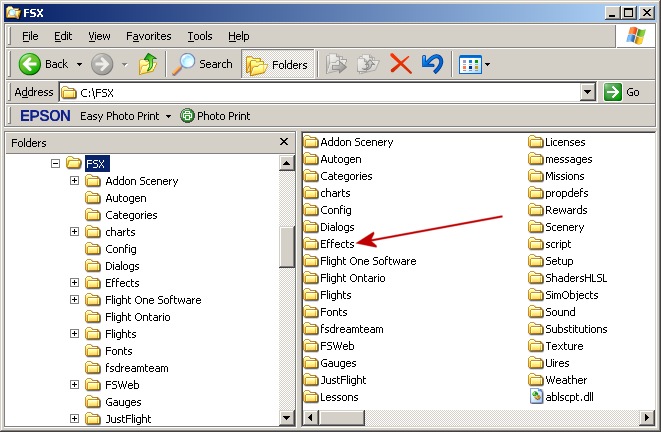Open the Favorites menu
The width and height of the screenshot is (661, 432).
point(148,36)
